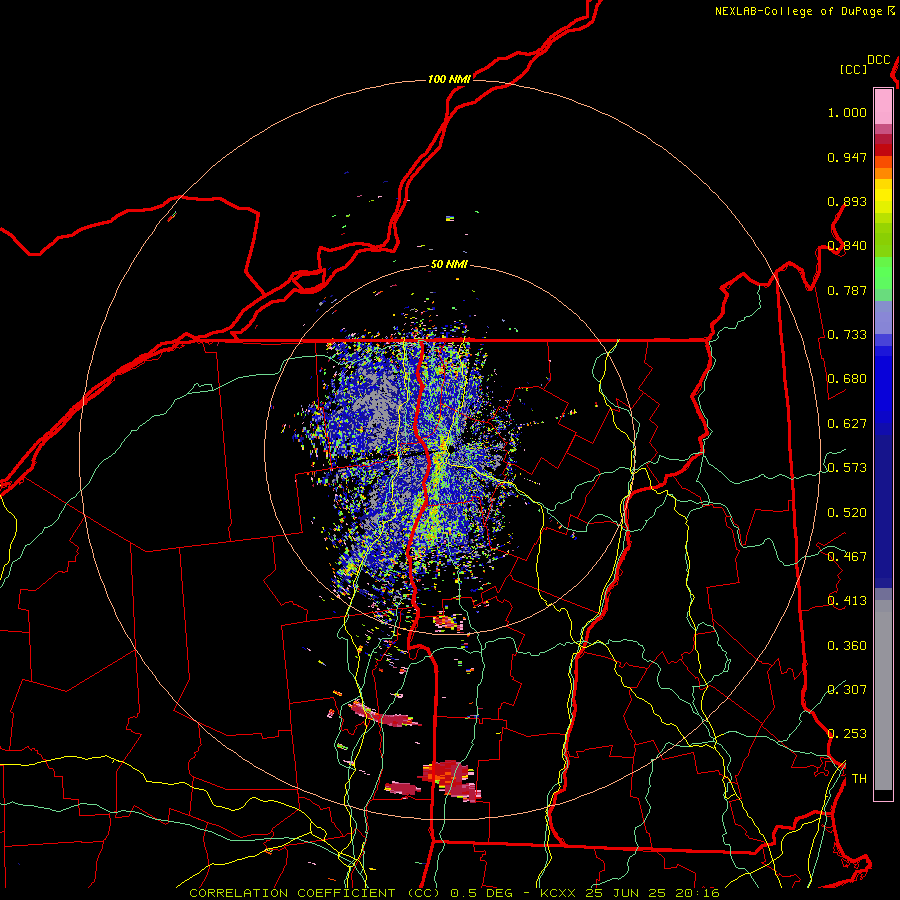Viewport: 900px width, 900px height.
Task: Select the 0.680 color scale value
Action: click(x=847, y=379)
